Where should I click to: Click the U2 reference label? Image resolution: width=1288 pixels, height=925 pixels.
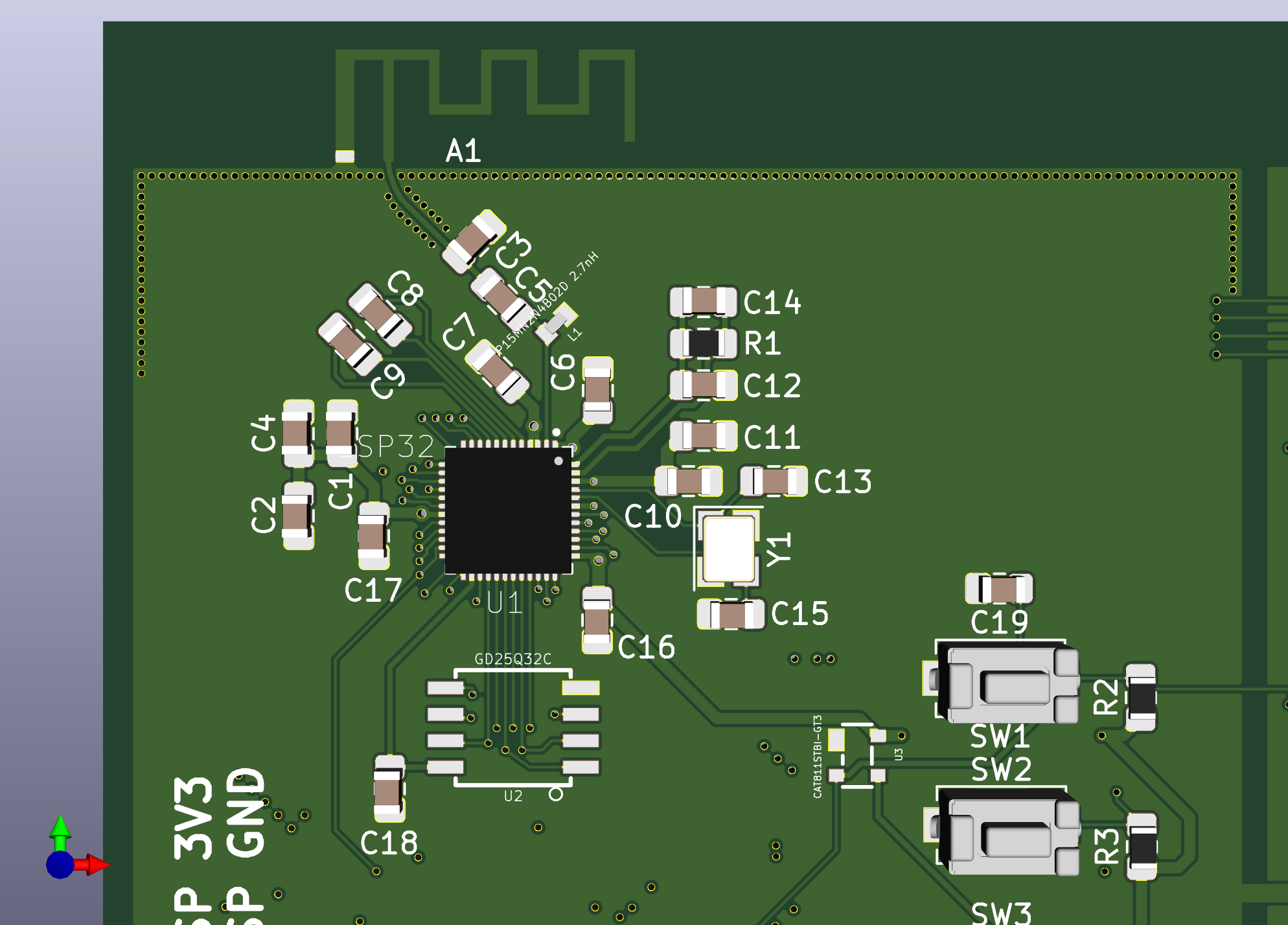tap(513, 796)
